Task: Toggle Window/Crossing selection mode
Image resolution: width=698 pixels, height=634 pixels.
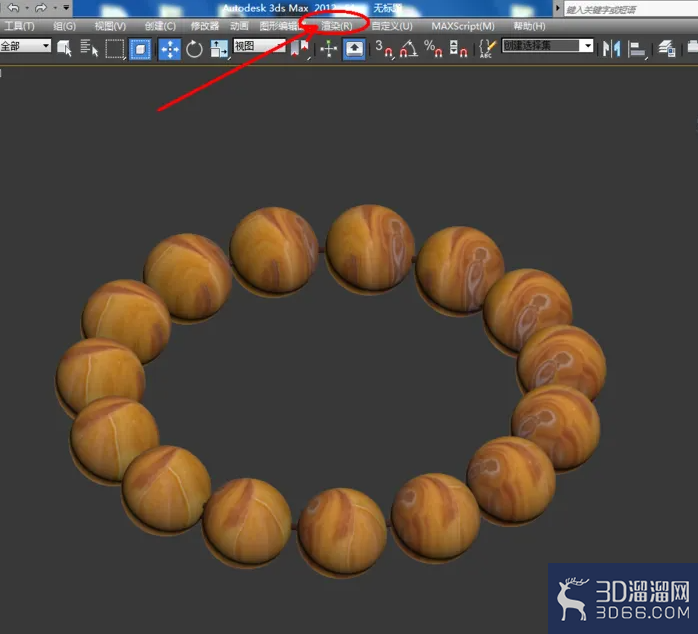Action: tap(140, 49)
